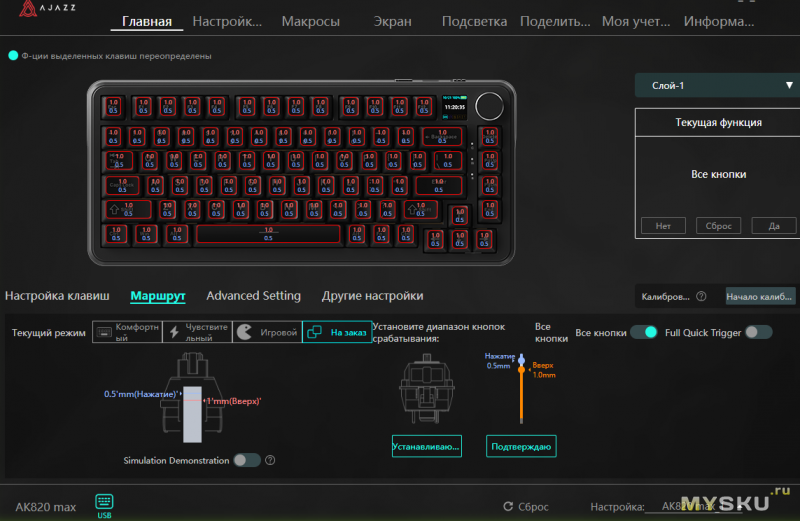Select the Comfort mode keyboard icon

[x=104, y=332]
